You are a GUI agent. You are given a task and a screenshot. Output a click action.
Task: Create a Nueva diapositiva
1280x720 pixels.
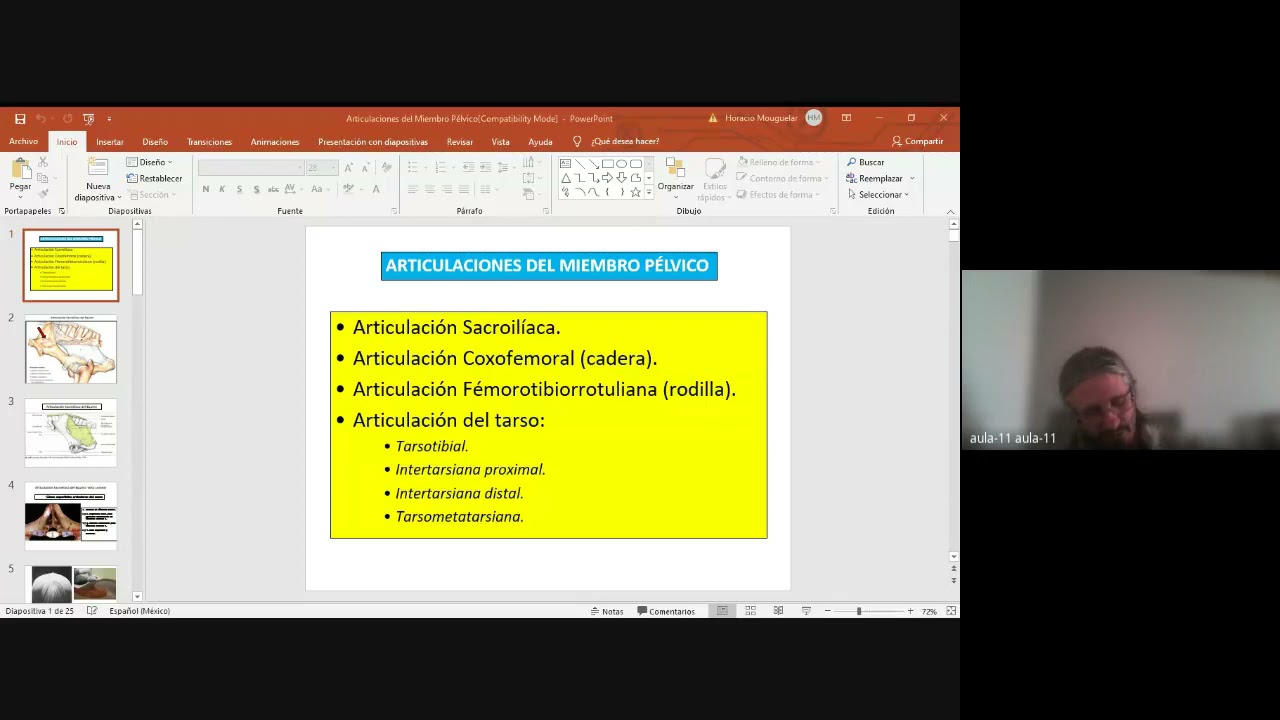coord(98,180)
